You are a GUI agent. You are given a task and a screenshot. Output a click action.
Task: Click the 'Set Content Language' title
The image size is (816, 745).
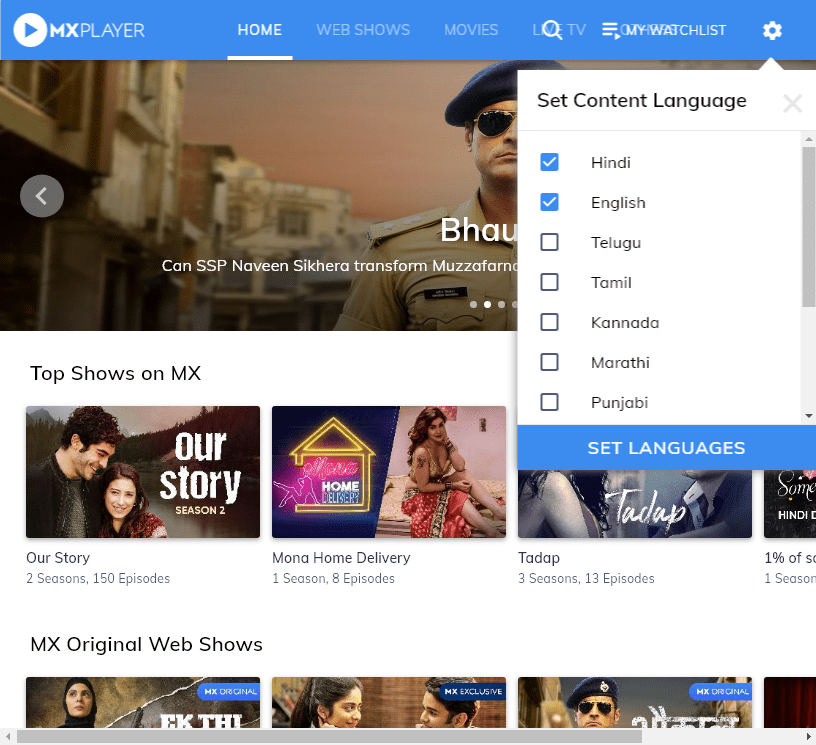pos(642,100)
